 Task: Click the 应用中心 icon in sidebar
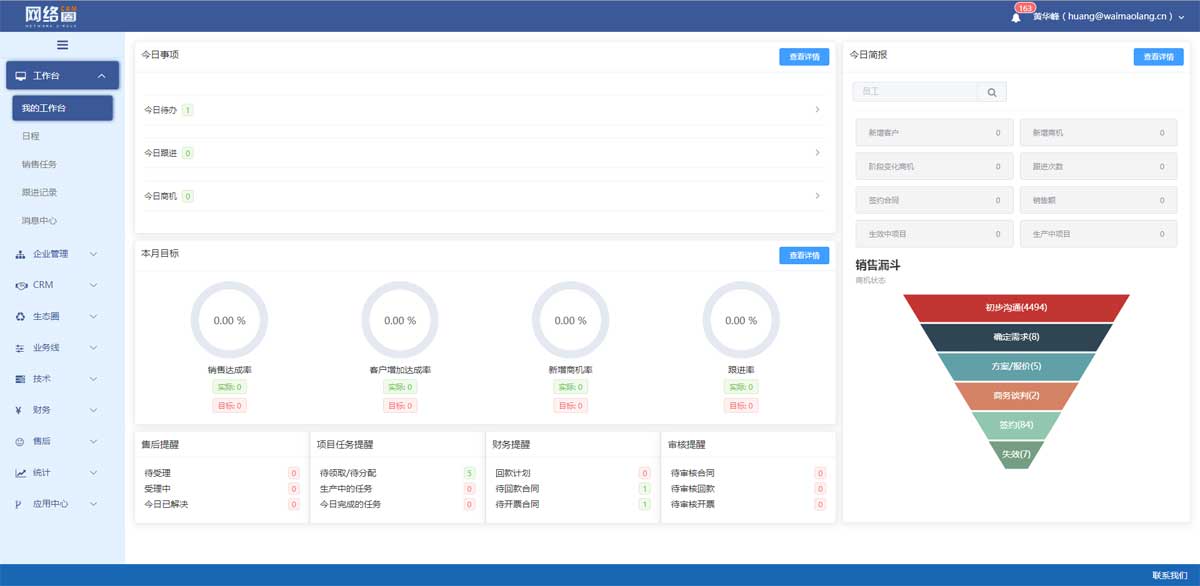20,504
